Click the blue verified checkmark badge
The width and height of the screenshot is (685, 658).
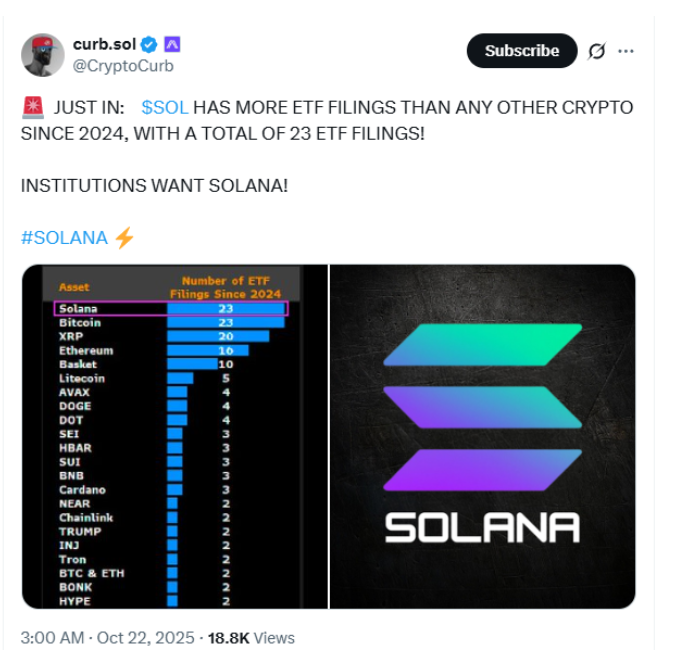point(150,44)
